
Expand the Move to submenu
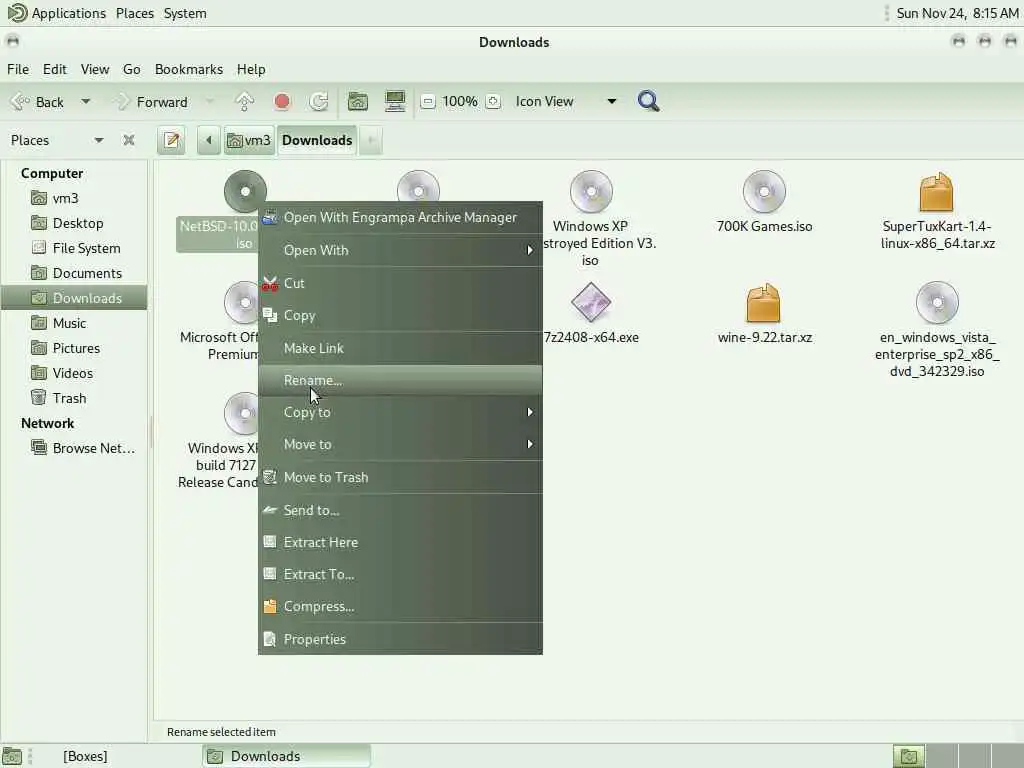tap(400, 444)
